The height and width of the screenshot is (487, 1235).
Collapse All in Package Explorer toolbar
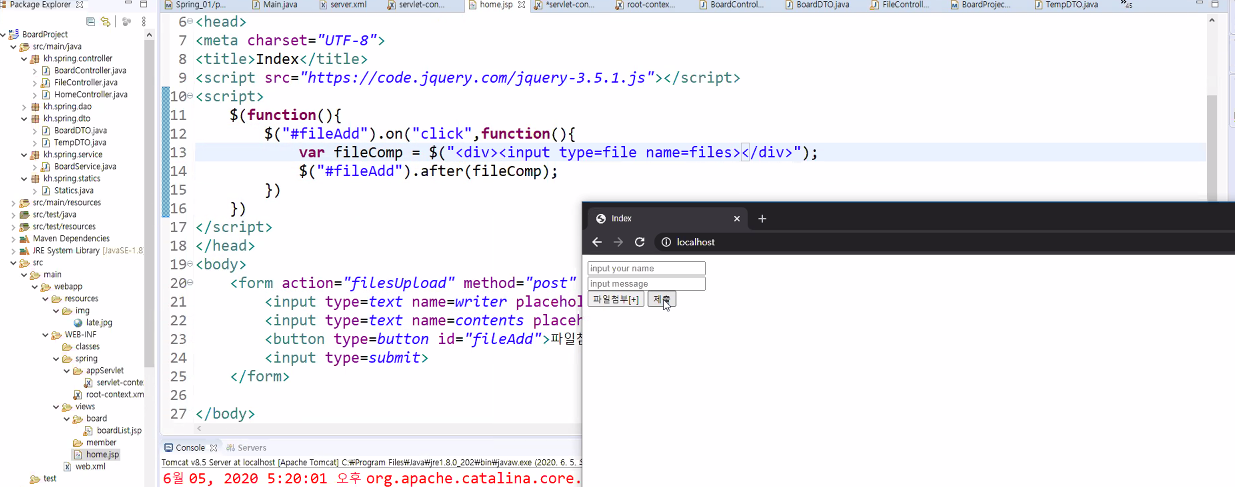coord(91,20)
